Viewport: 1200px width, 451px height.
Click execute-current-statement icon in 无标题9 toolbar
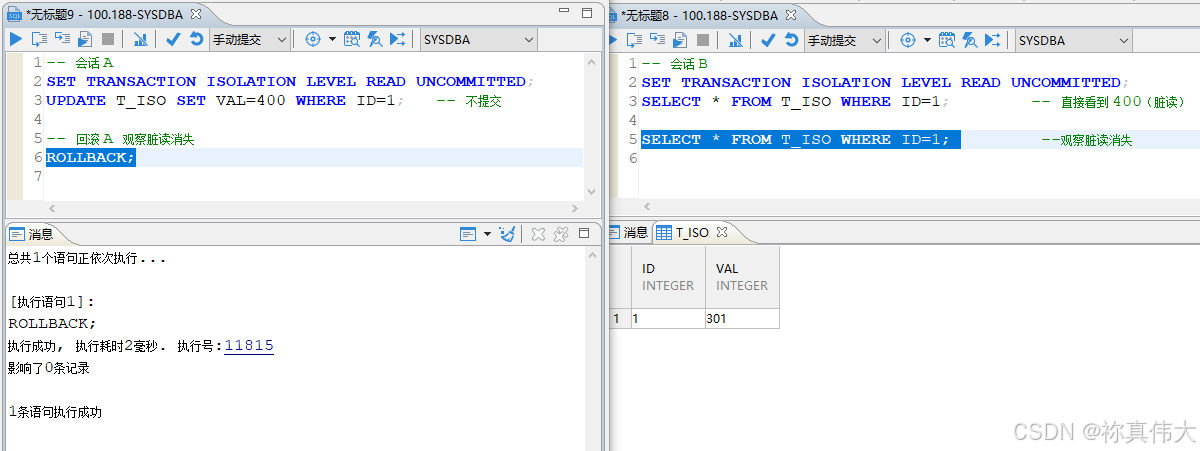tap(39, 40)
